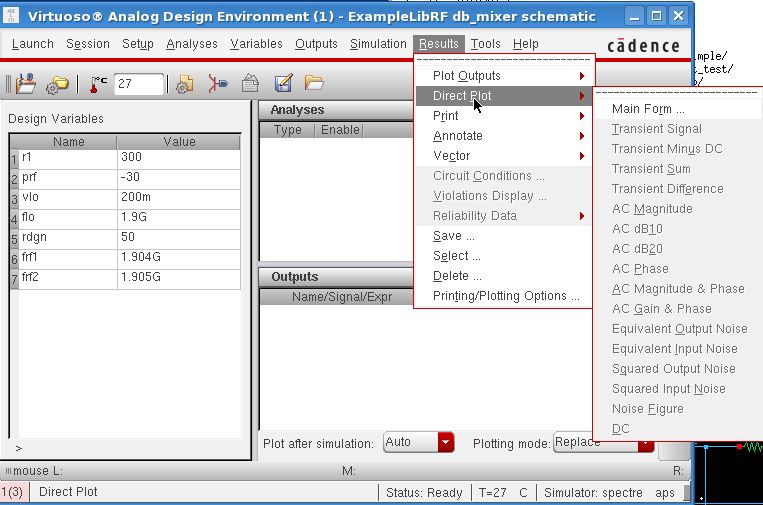
Task: Click the gear-and-yellow-folder toolbar icon
Action: 57,85
